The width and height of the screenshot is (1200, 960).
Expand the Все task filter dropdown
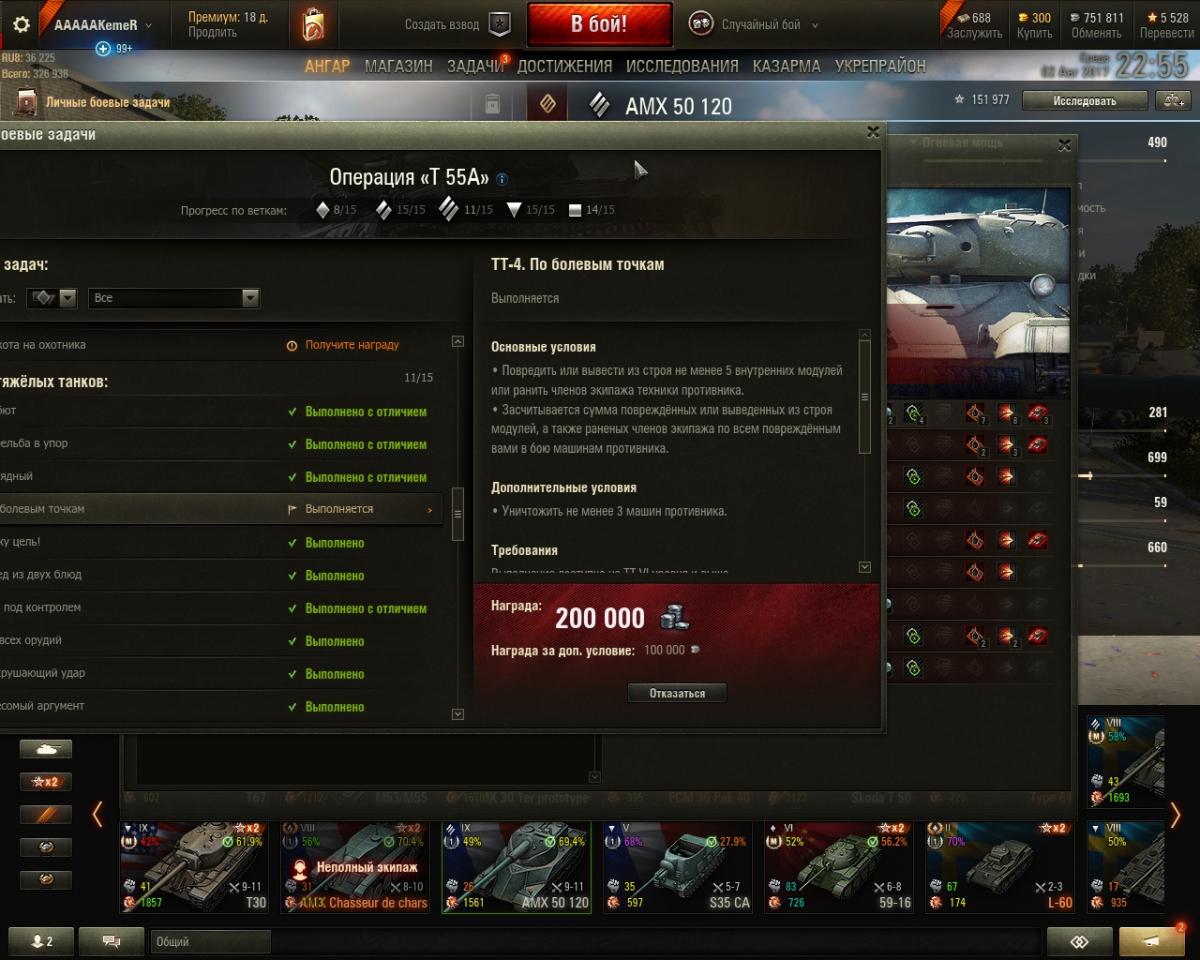coord(174,298)
